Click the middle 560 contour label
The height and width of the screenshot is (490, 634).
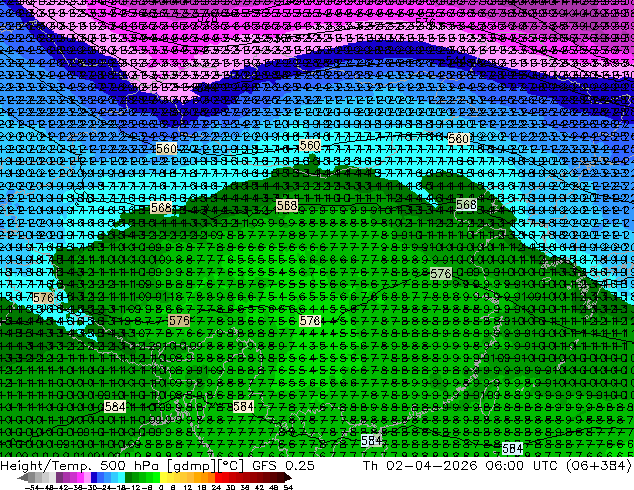(x=310, y=146)
